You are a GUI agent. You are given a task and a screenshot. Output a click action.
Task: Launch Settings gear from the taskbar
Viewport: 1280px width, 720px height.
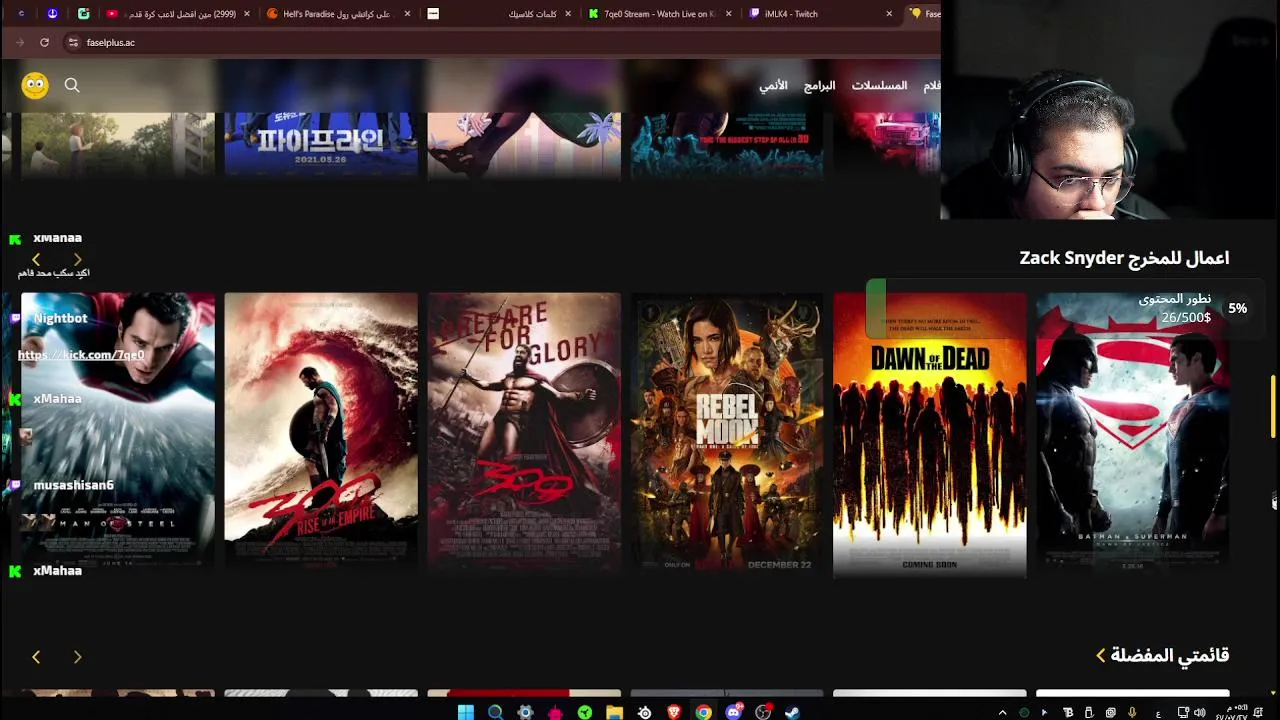pyautogui.click(x=525, y=712)
